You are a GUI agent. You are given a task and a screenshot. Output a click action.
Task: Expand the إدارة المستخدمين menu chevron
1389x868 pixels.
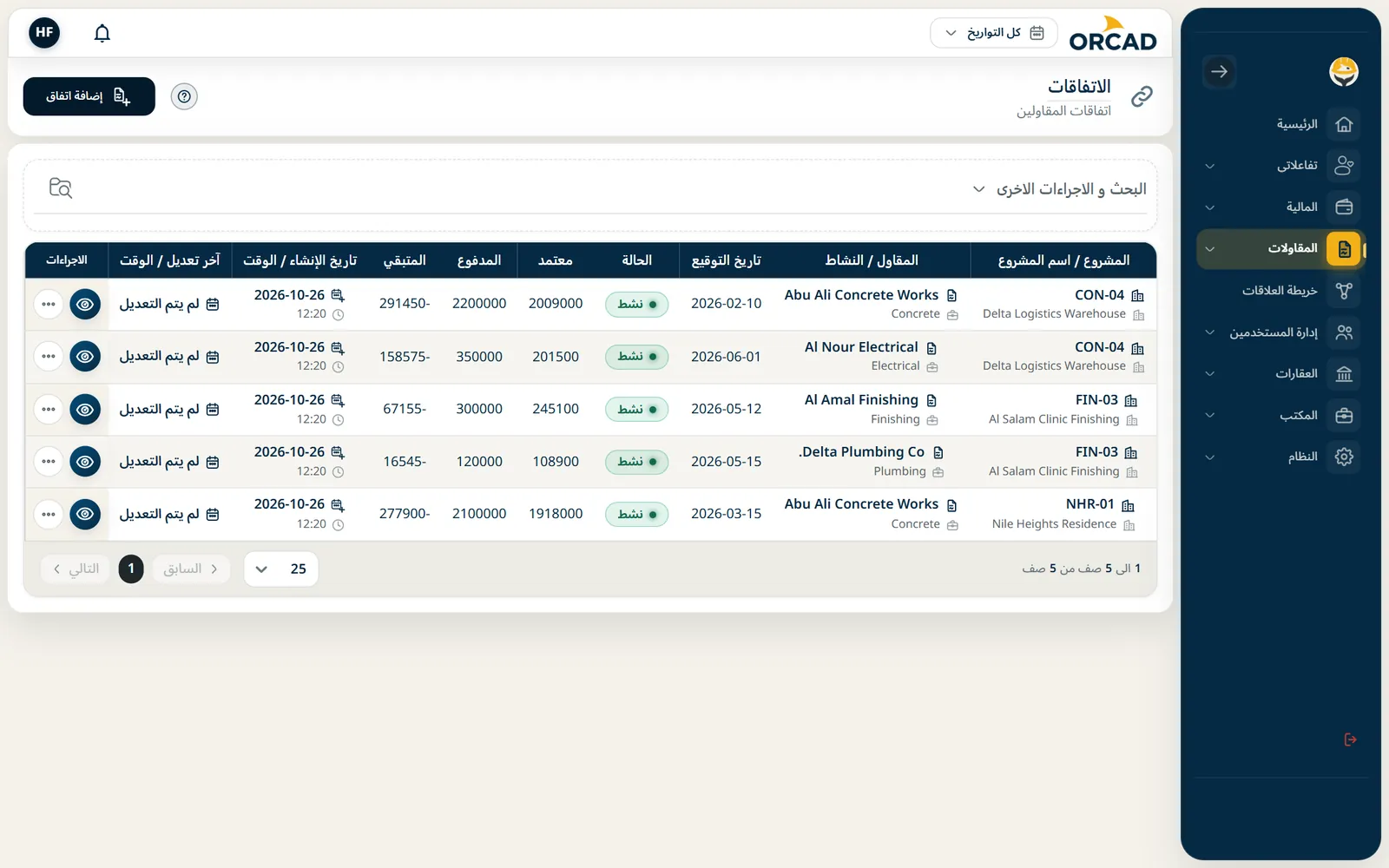pos(1209,332)
